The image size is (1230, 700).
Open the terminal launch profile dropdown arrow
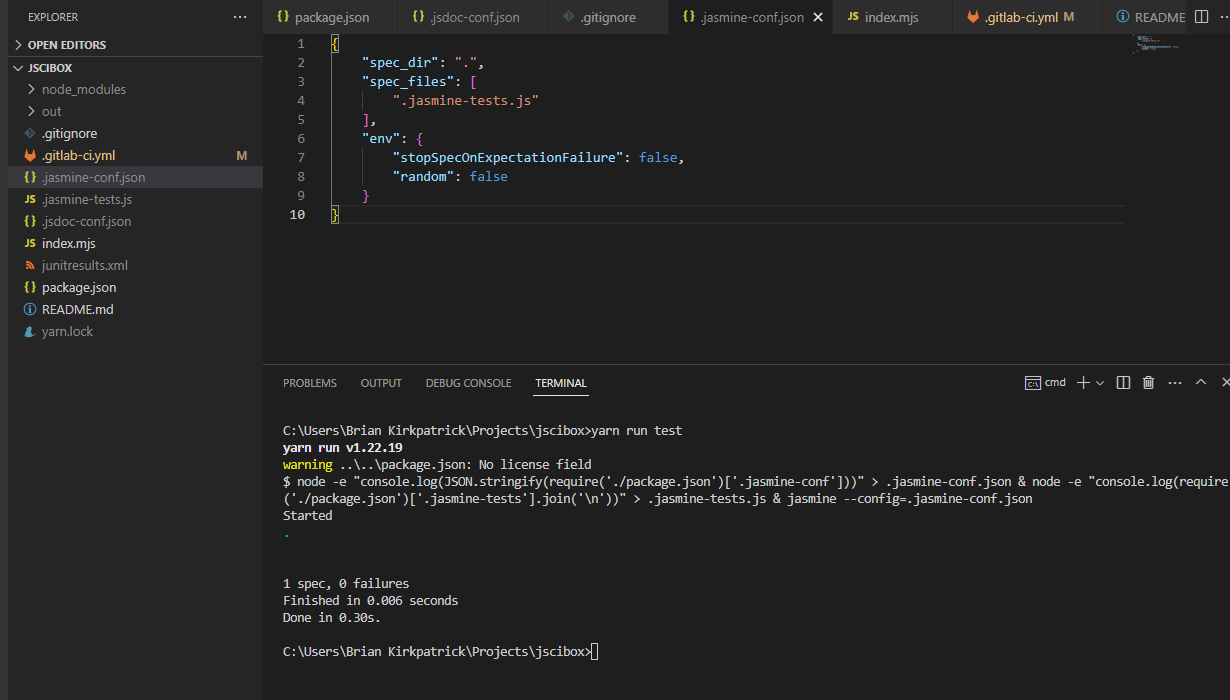pyautogui.click(x=1100, y=383)
